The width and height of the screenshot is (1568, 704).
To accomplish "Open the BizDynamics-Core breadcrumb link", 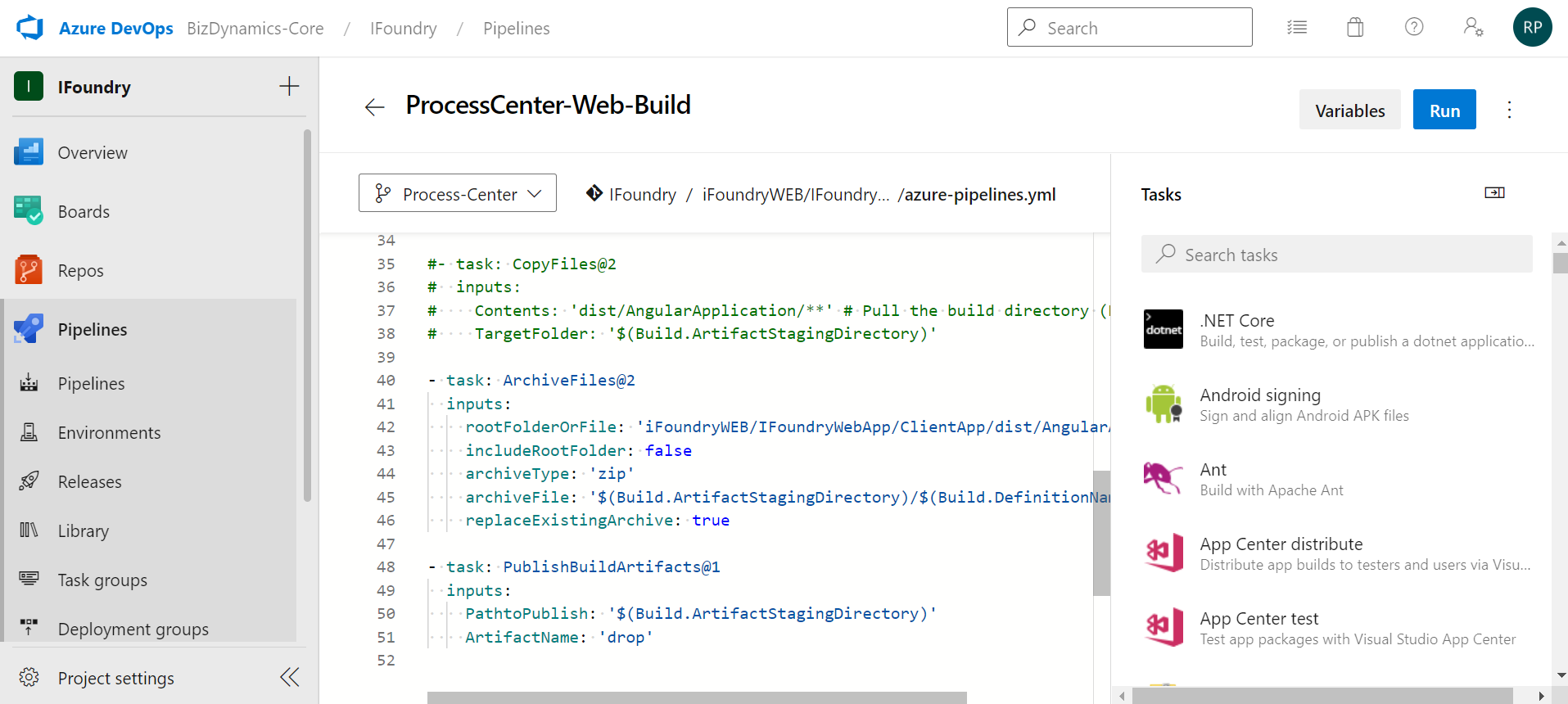I will (x=255, y=28).
